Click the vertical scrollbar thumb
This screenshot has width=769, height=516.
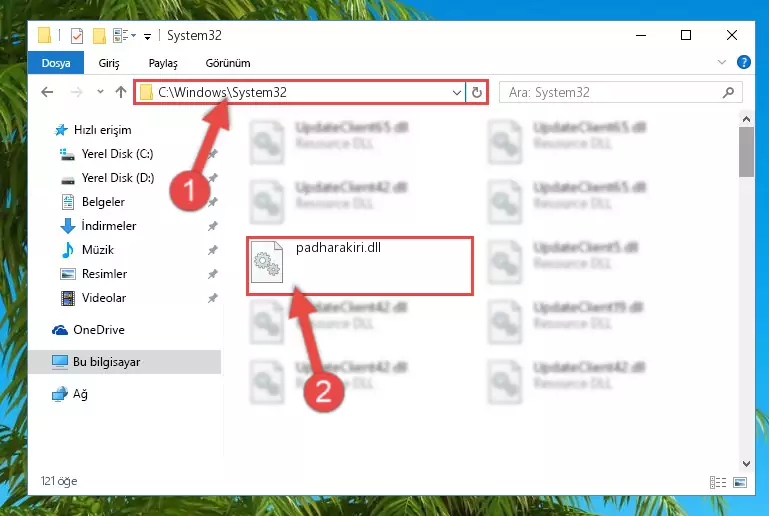tap(746, 152)
